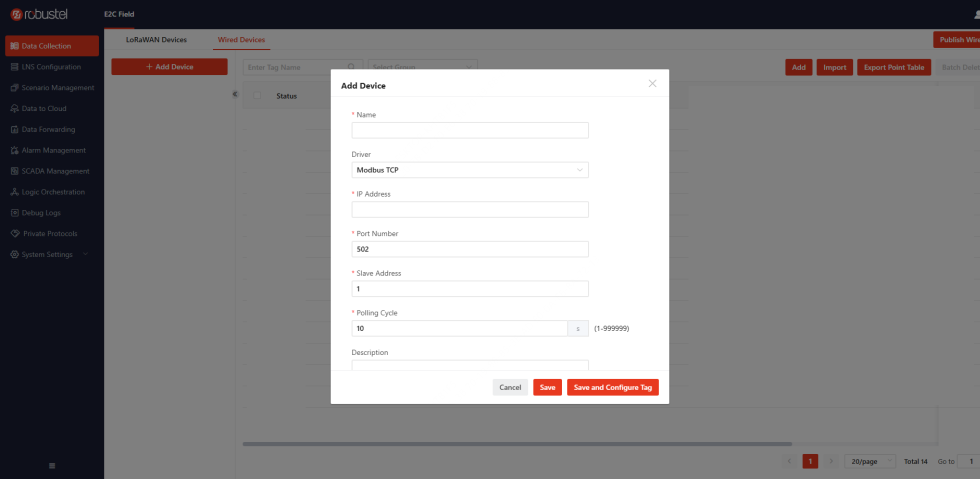Click the Save and Configure Tag button
The width and height of the screenshot is (980, 479).
tap(612, 388)
